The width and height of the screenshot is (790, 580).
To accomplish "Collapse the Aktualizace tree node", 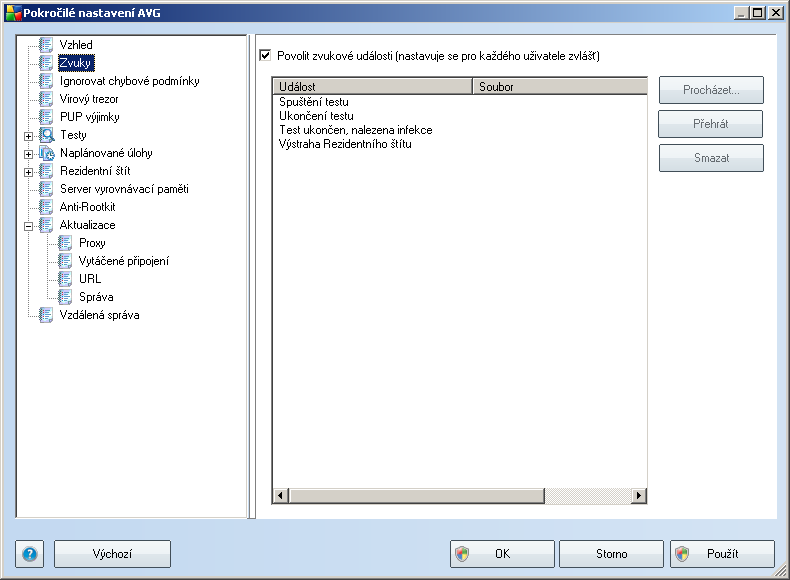I will click(29, 226).
